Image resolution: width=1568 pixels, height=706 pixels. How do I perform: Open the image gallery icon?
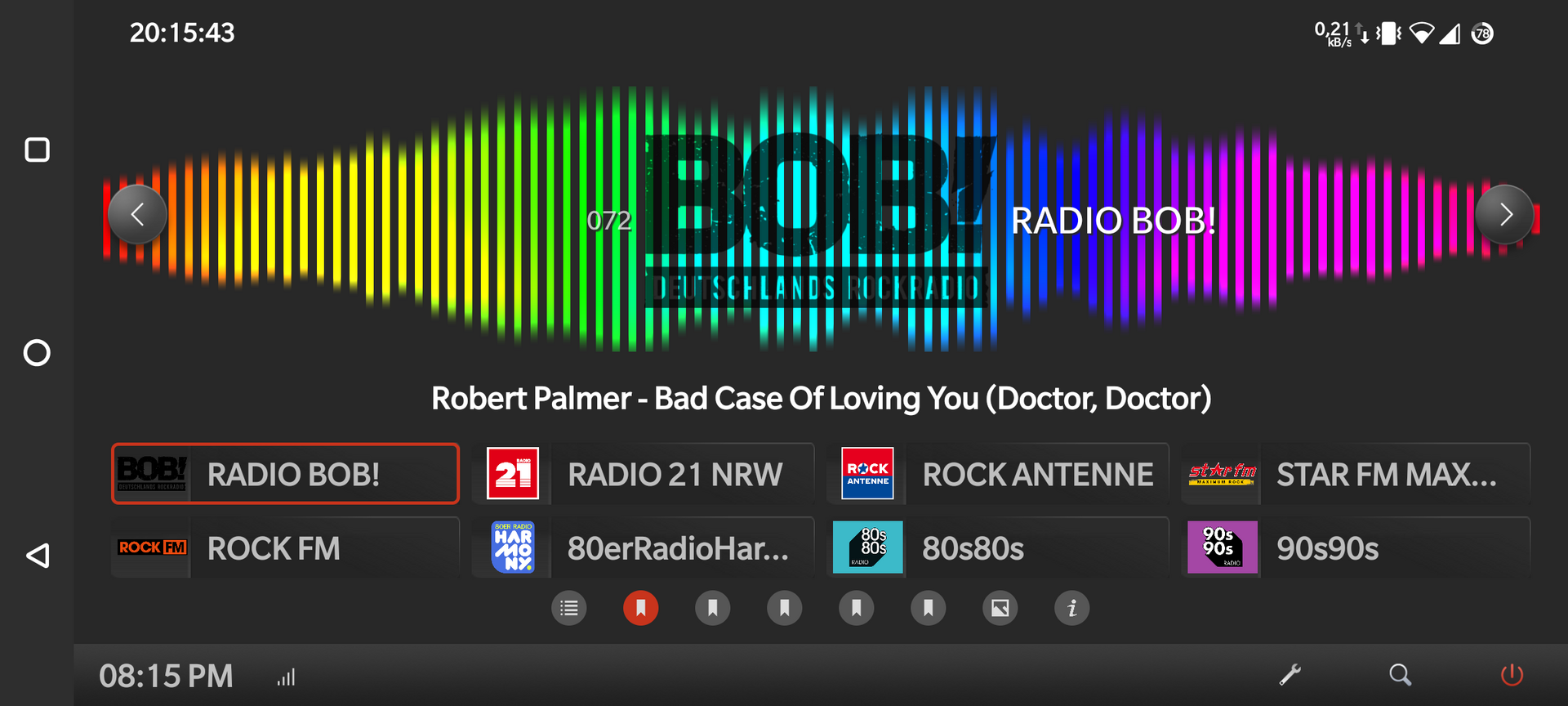[1000, 609]
